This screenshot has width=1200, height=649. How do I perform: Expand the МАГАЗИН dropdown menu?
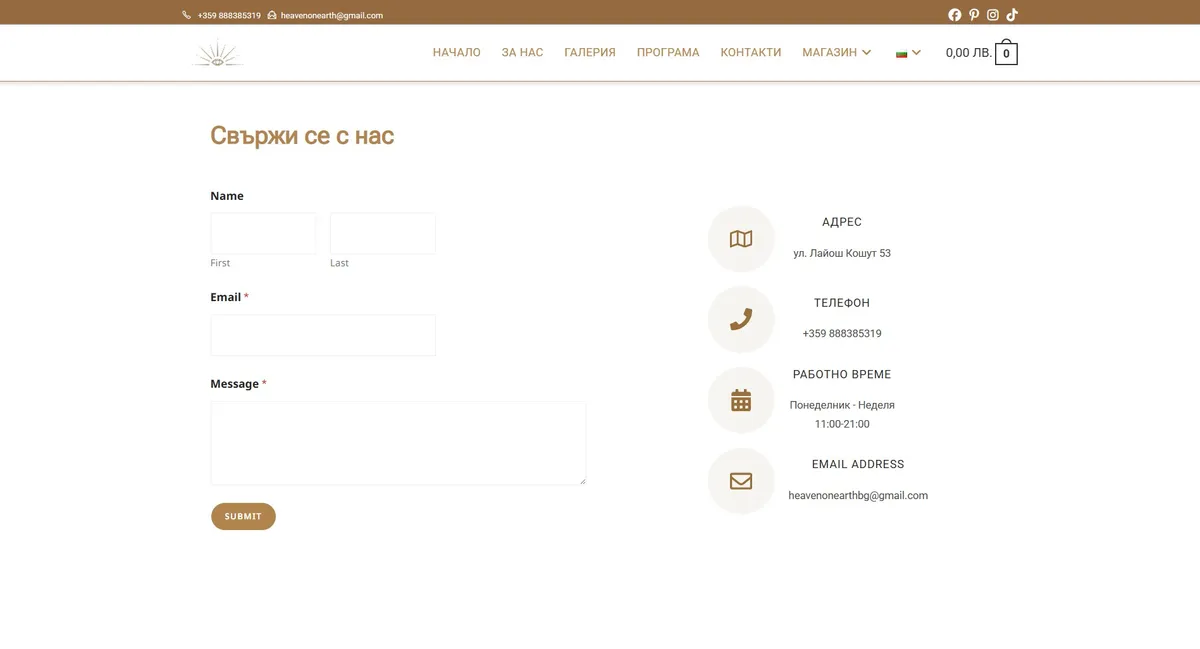click(836, 52)
